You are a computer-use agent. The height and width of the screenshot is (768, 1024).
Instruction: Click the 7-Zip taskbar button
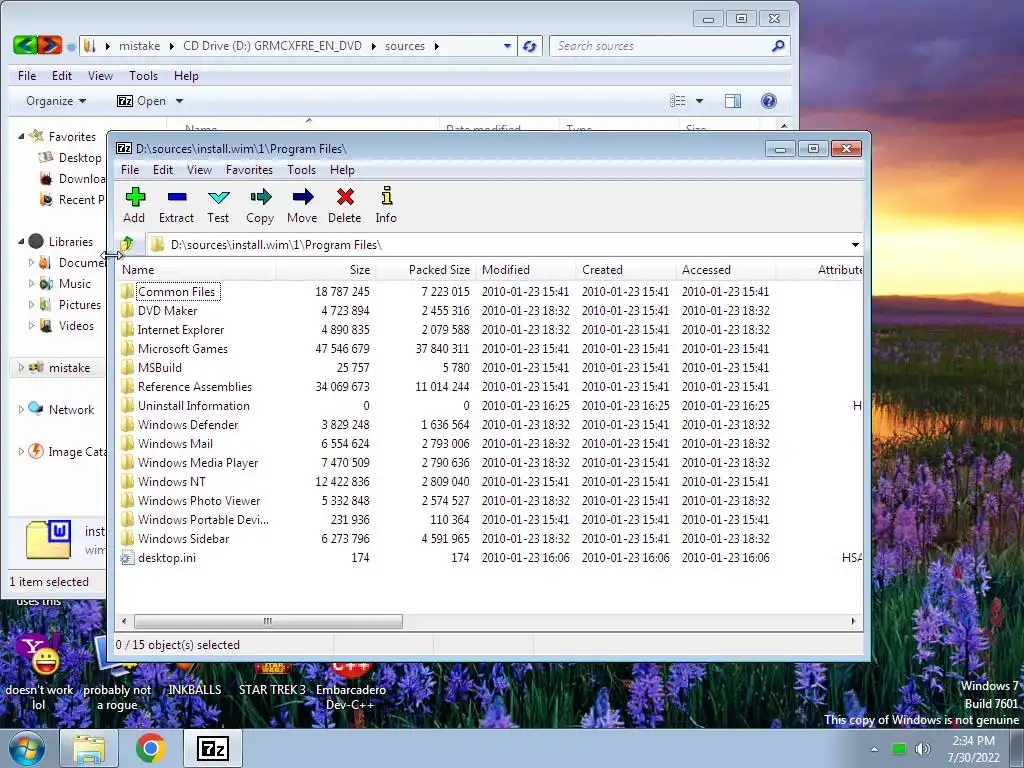click(x=213, y=748)
